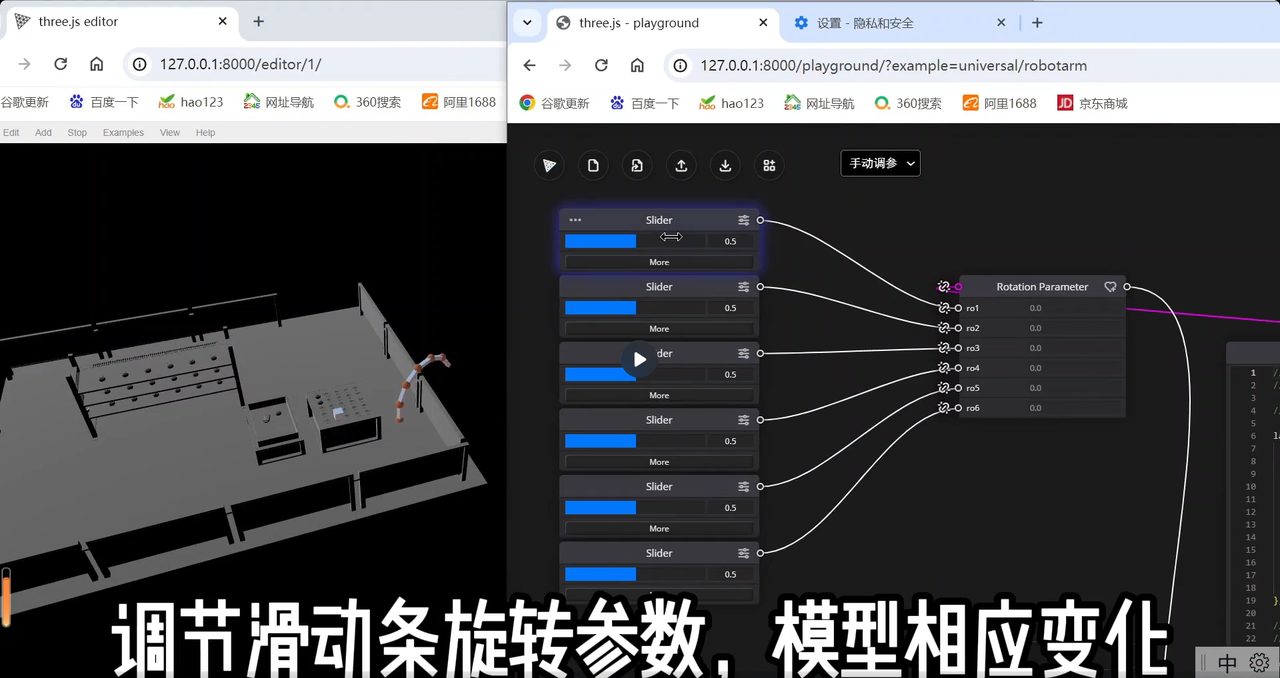Toggle the 中 input method indicator
1280x678 pixels.
pyautogui.click(x=1227, y=663)
